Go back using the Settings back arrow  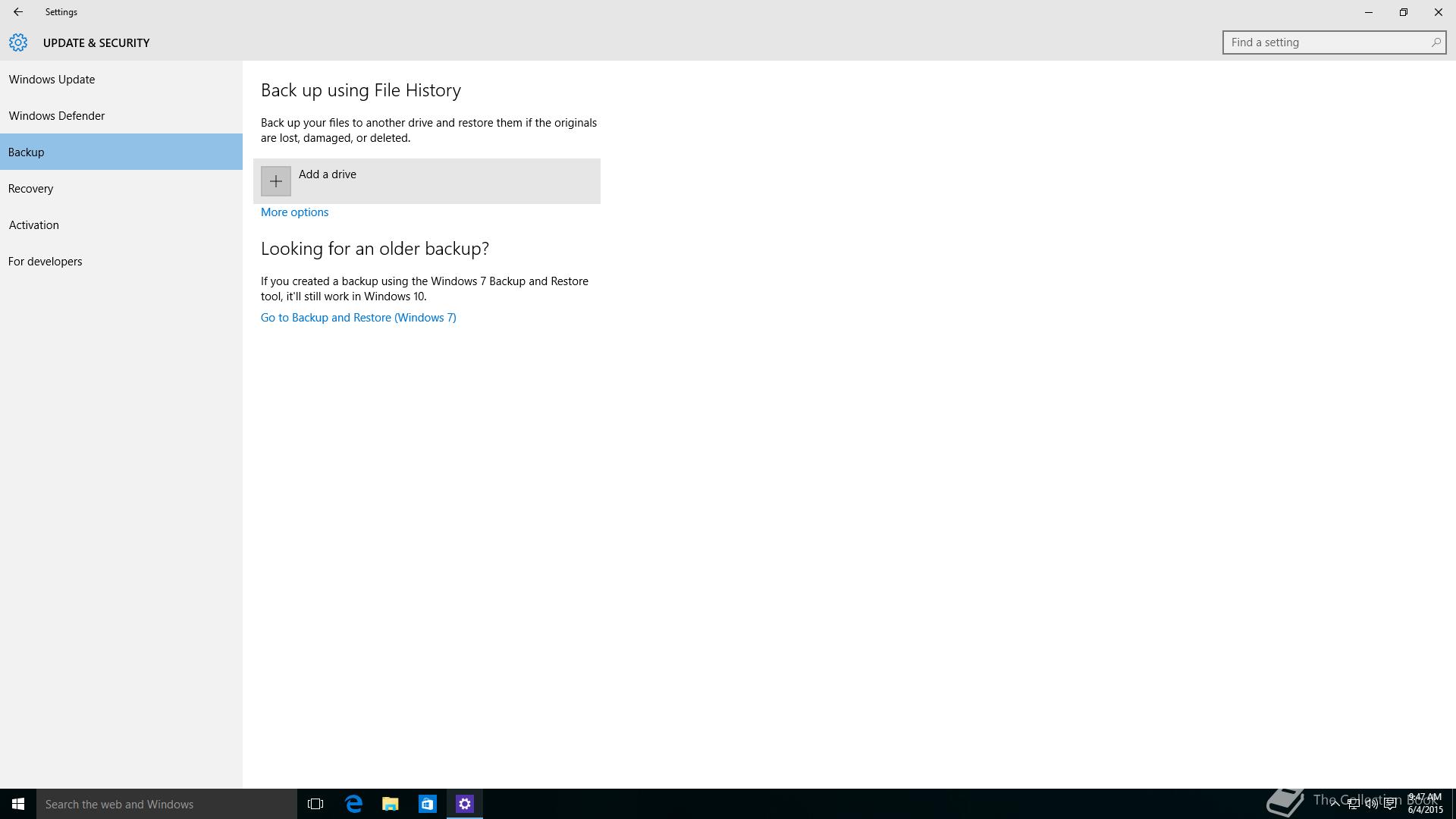17,12
